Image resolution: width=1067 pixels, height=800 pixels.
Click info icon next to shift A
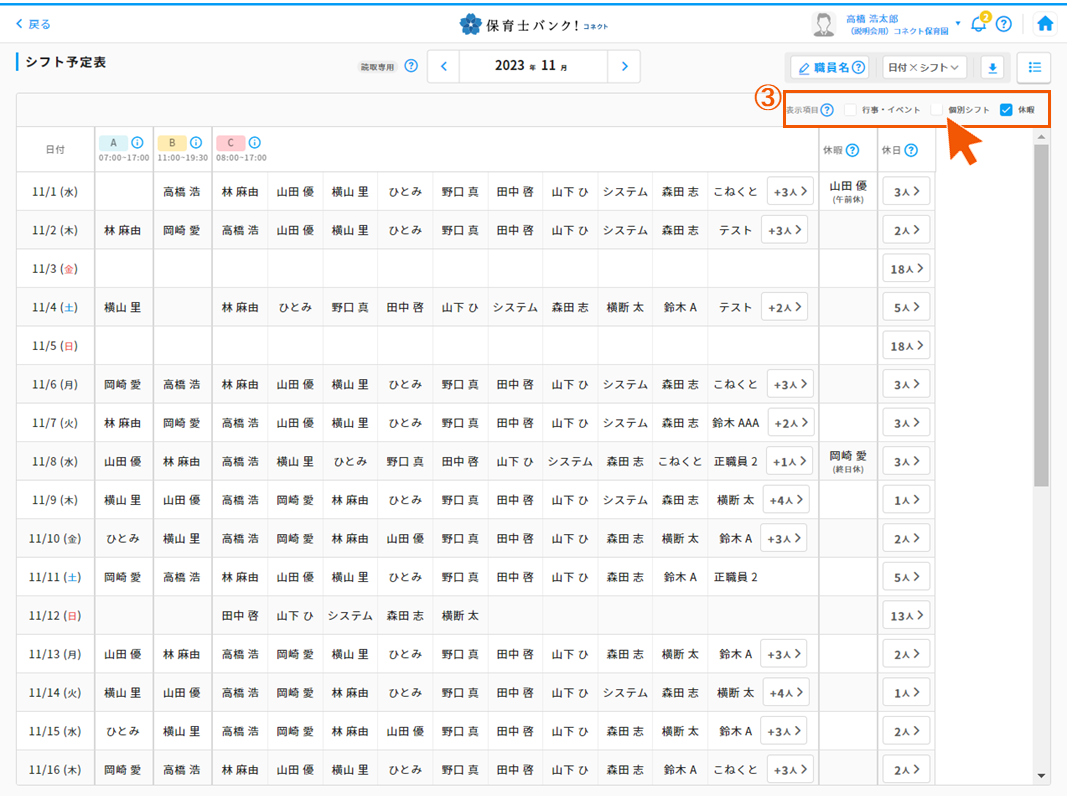tap(137, 143)
